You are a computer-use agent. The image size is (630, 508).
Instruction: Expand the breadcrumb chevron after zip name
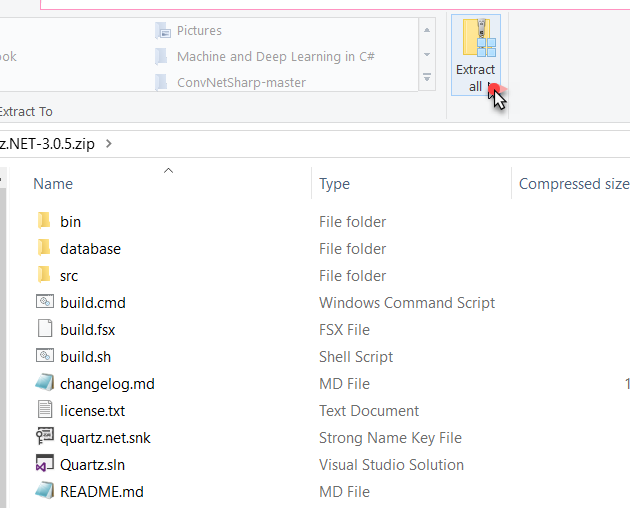click(x=108, y=143)
